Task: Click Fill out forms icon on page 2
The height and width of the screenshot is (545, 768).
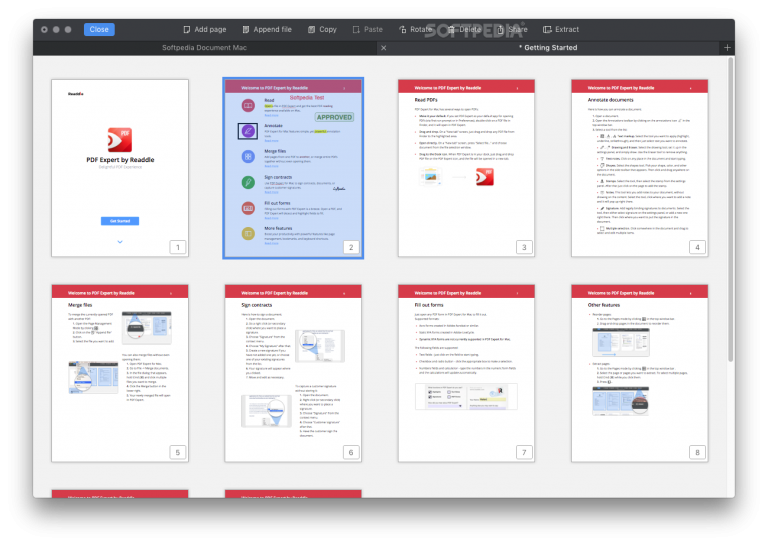Action: (248, 208)
